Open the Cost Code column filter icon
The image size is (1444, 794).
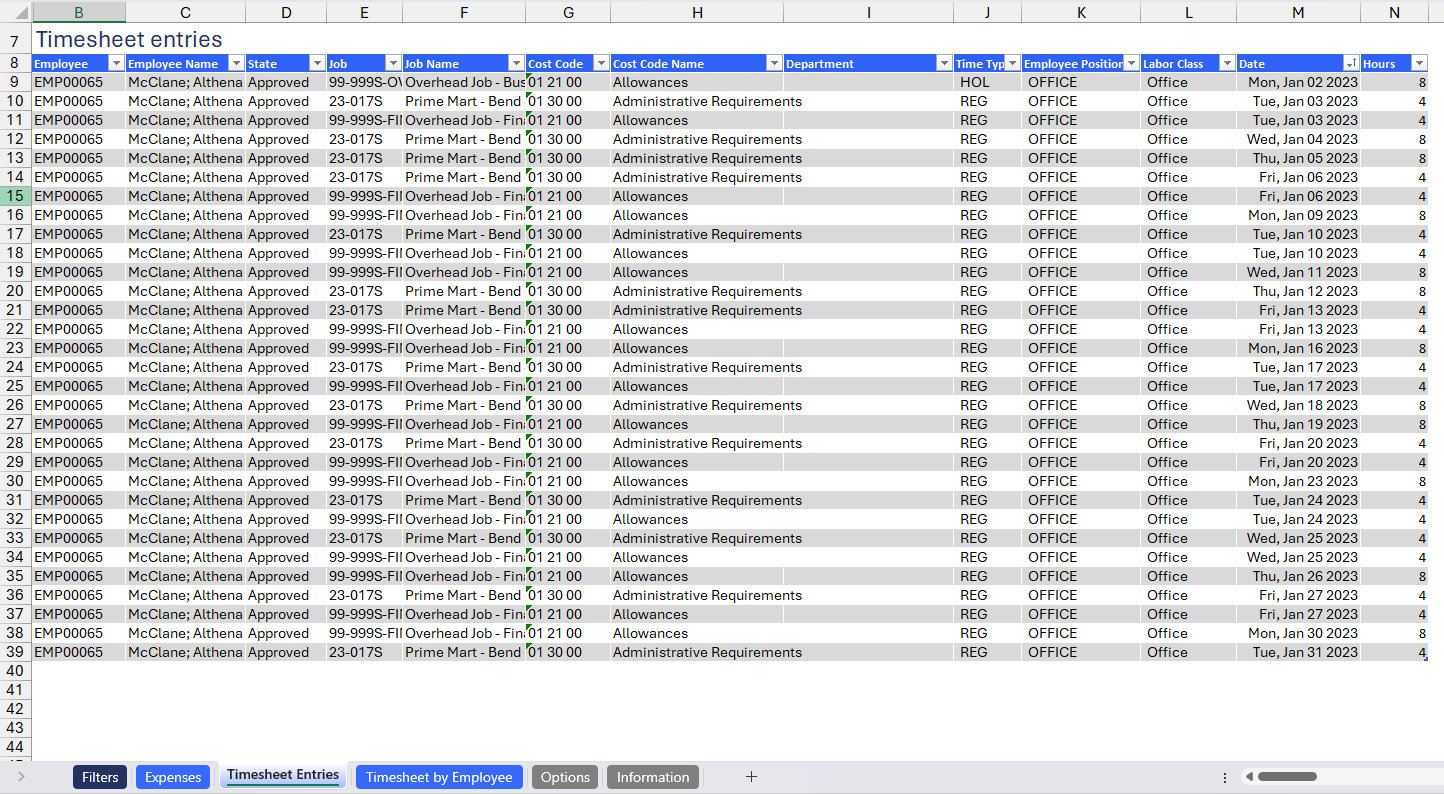(601, 62)
